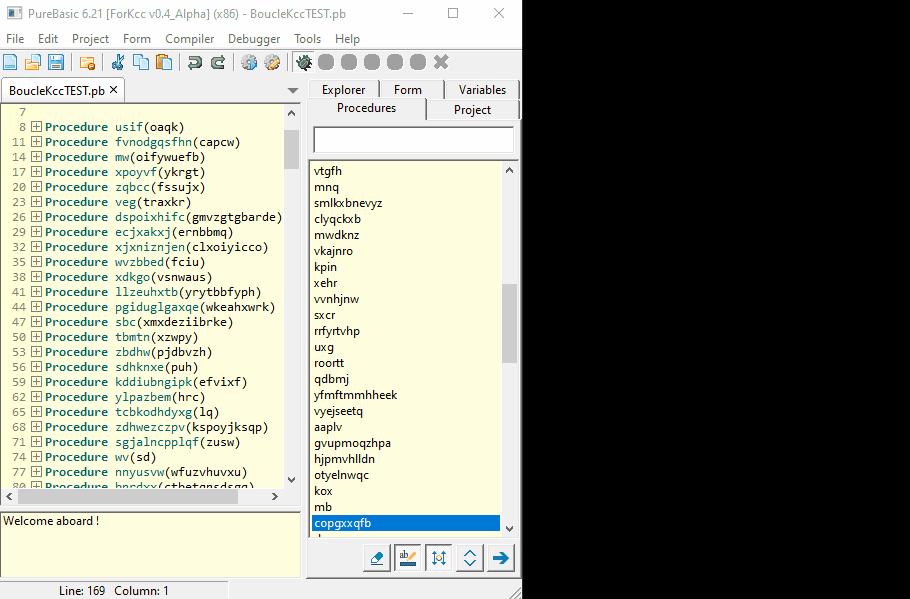
Task: Select 'yfmftmmhheek' in the procedures list
Action: 355,395
